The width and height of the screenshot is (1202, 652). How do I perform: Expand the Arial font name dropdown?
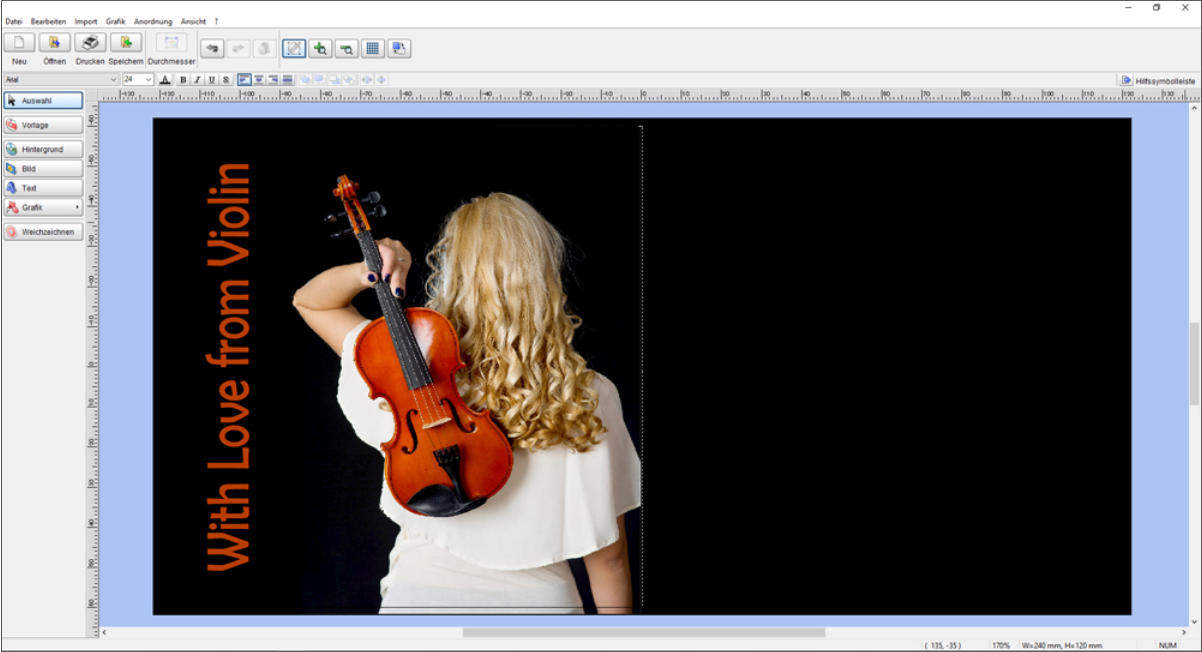pyautogui.click(x=114, y=79)
